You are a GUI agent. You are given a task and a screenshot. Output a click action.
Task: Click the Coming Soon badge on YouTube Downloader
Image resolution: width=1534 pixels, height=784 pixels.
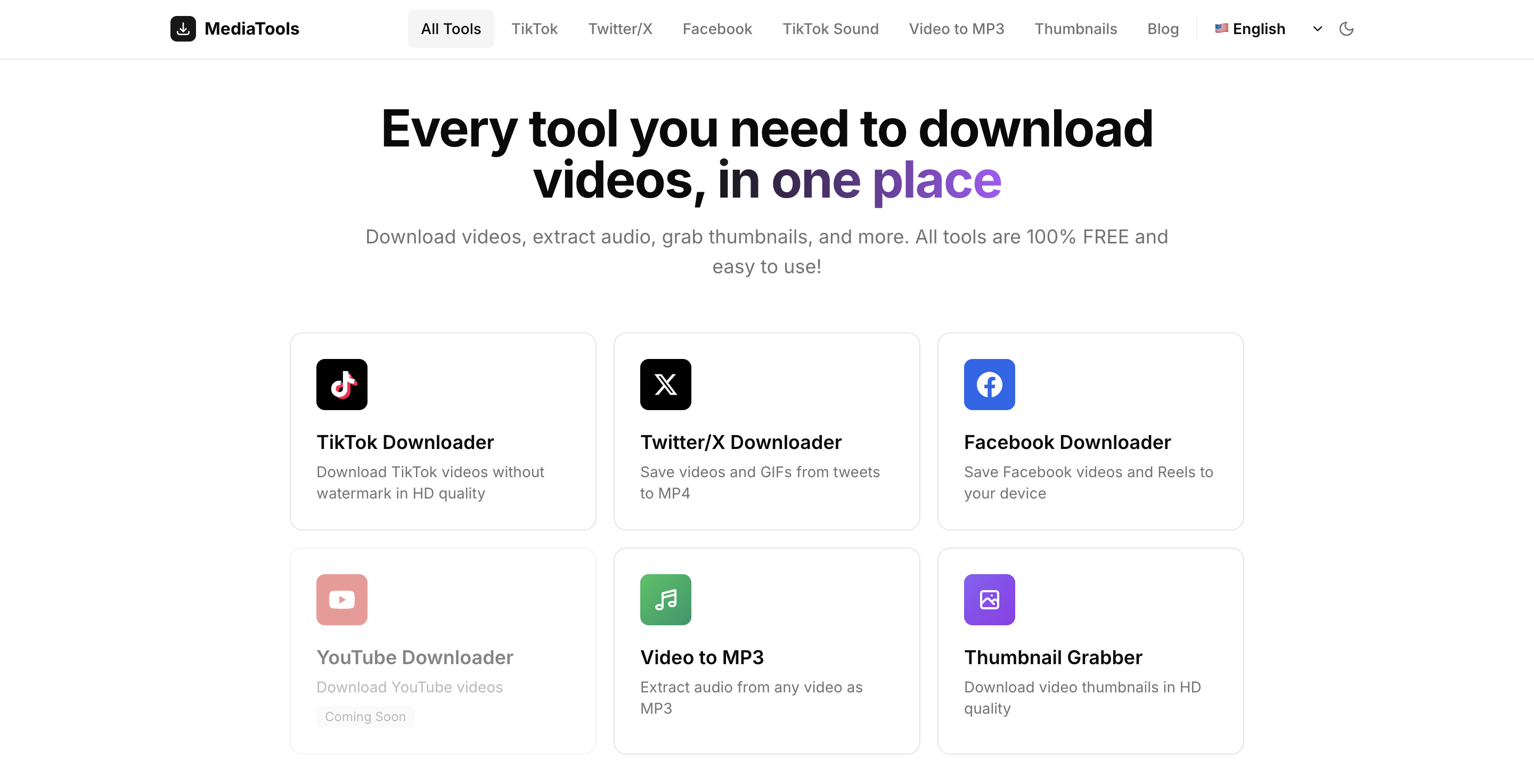coord(365,716)
